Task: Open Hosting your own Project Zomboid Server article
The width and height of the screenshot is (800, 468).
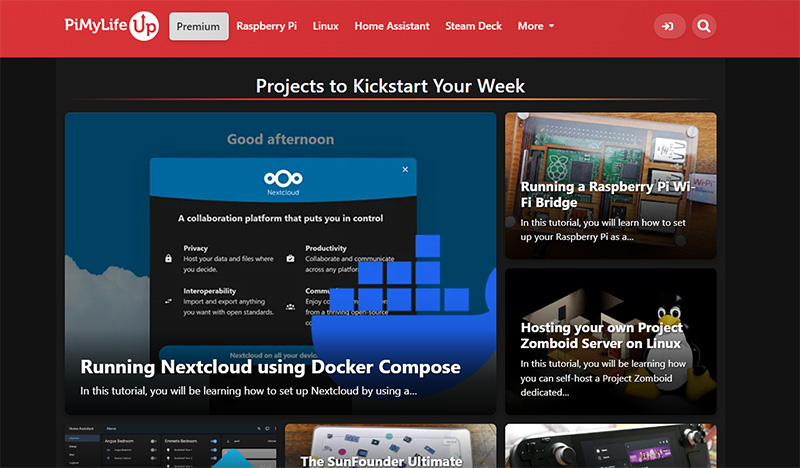Action: click(x=611, y=341)
